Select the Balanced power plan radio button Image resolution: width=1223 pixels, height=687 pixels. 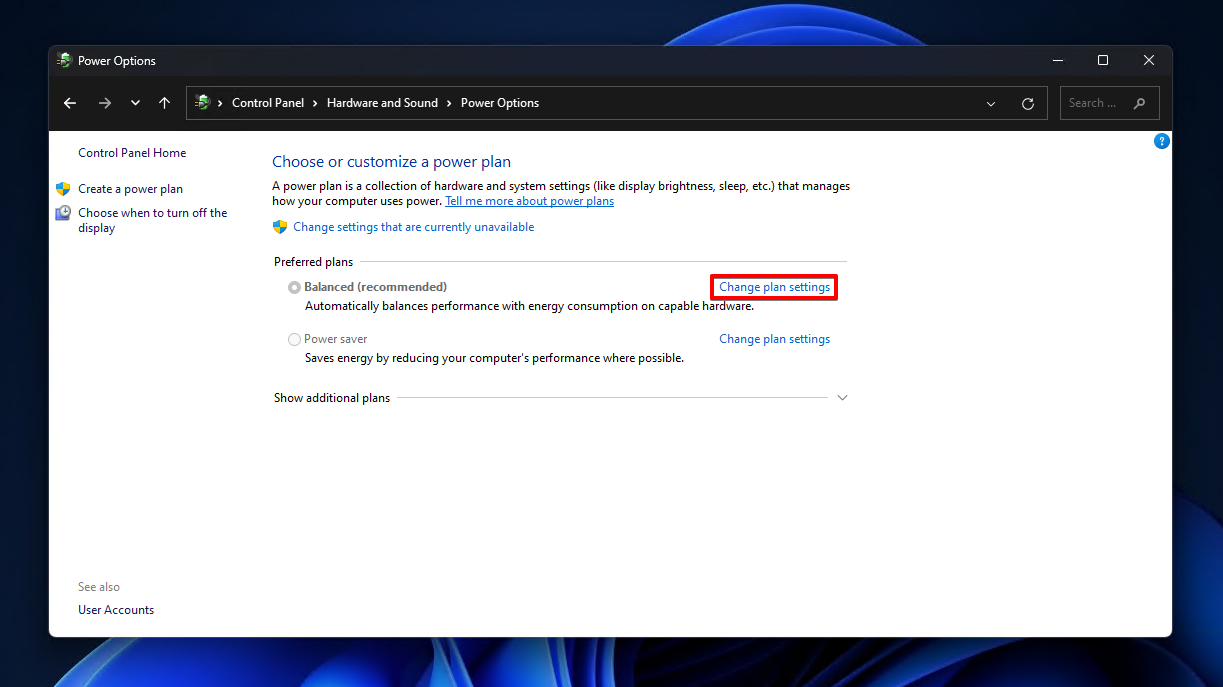pyautogui.click(x=295, y=287)
